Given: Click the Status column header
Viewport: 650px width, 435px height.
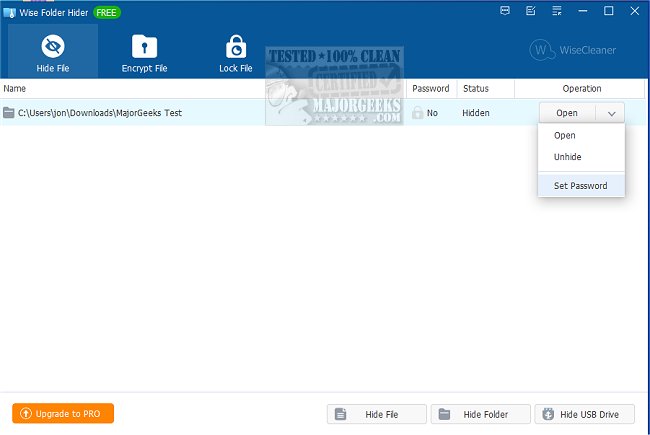Looking at the screenshot, I should (x=485, y=88).
